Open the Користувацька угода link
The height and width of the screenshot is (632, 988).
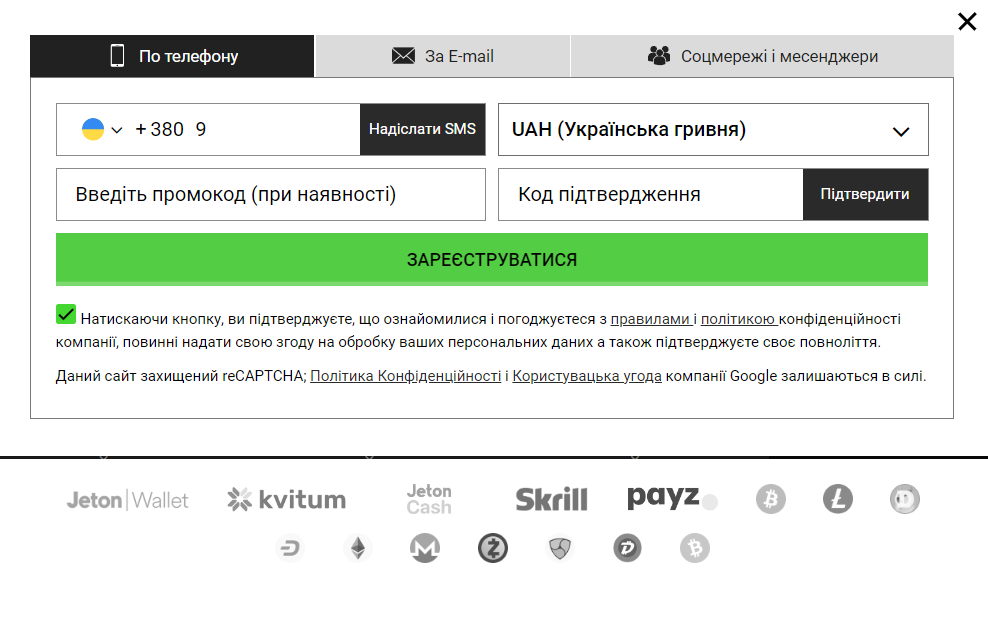click(x=587, y=376)
